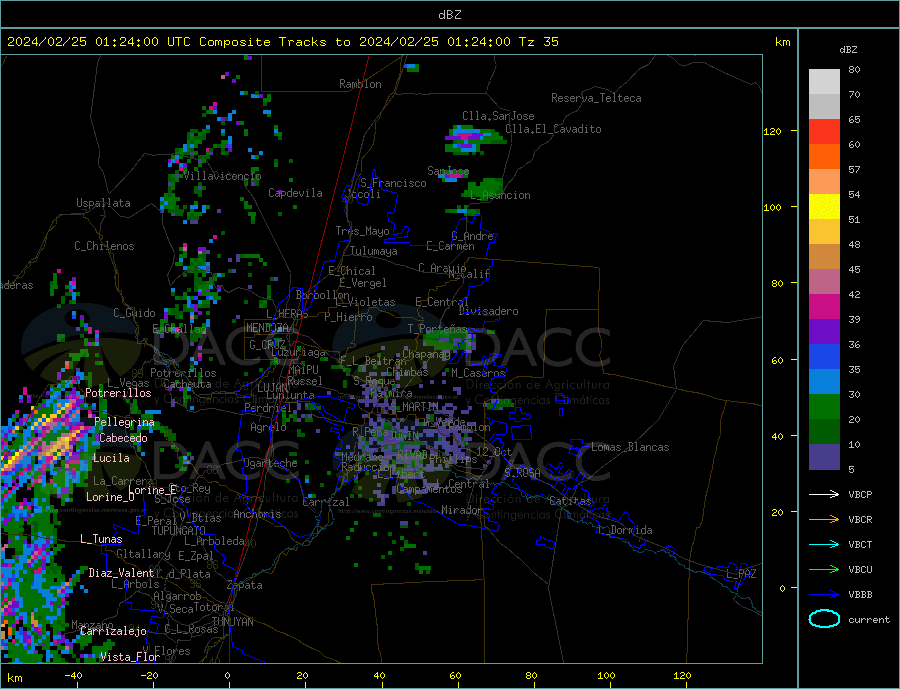Click the '0' tick label on the right axis
Screen dimensions: 900x689
(x=782, y=588)
